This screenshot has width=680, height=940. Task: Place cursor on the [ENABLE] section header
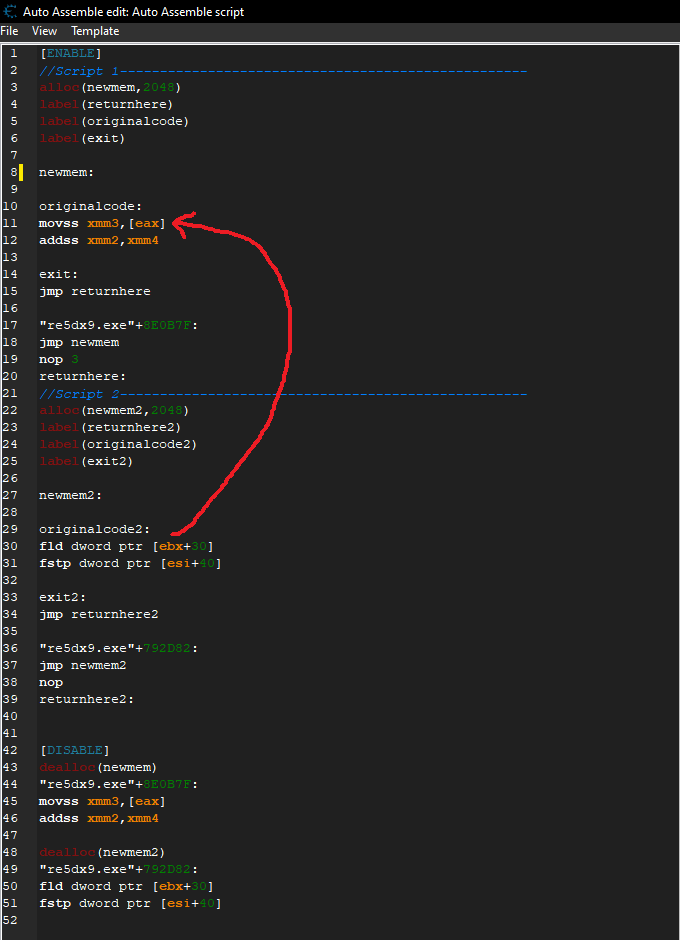(x=70, y=53)
